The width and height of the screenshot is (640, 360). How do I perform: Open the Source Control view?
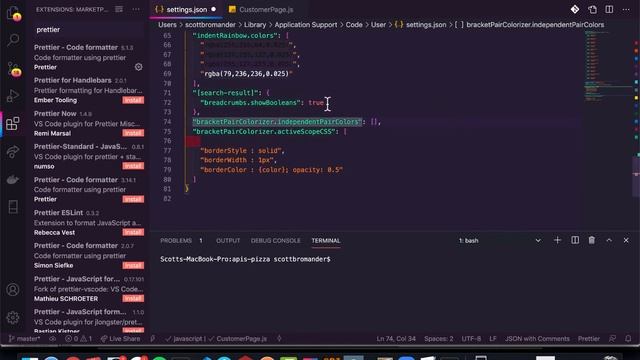pyautogui.click(x=13, y=69)
